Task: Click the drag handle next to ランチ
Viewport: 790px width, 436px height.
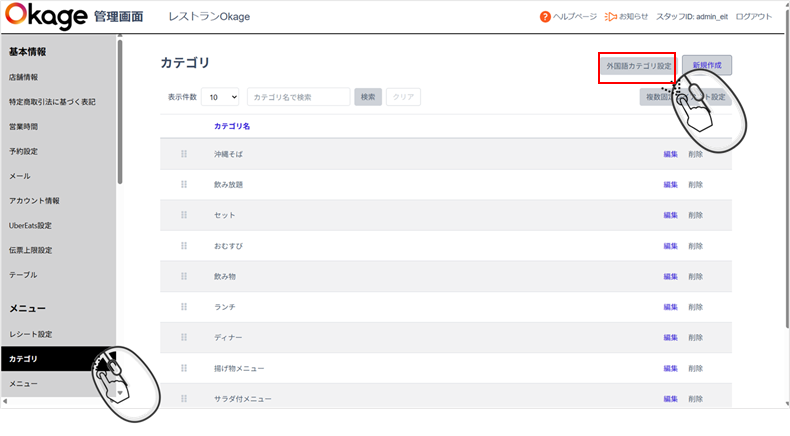Action: click(184, 307)
